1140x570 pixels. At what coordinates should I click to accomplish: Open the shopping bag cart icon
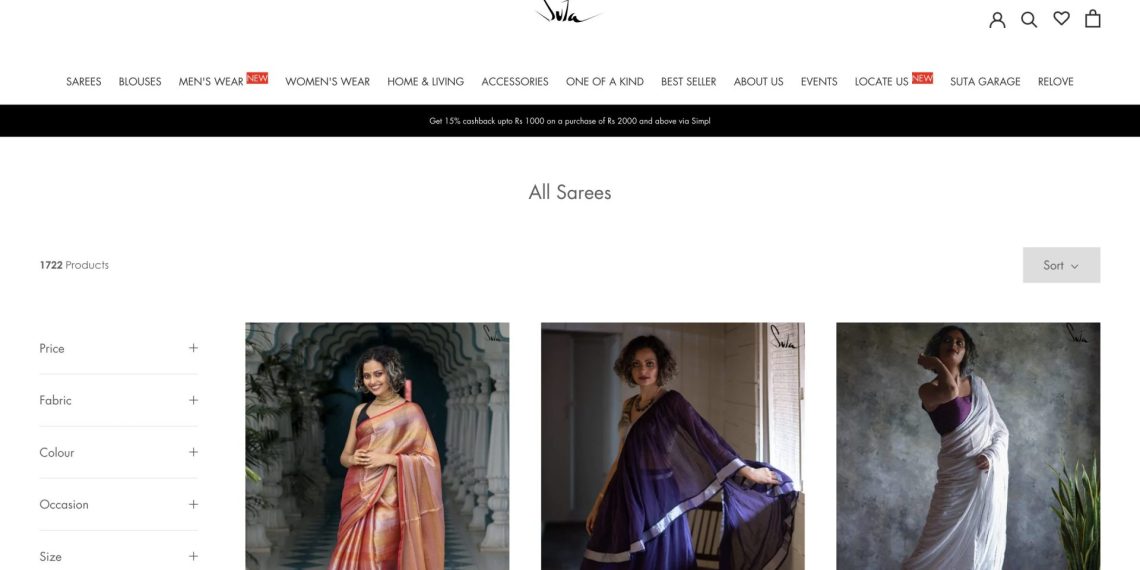1092,19
